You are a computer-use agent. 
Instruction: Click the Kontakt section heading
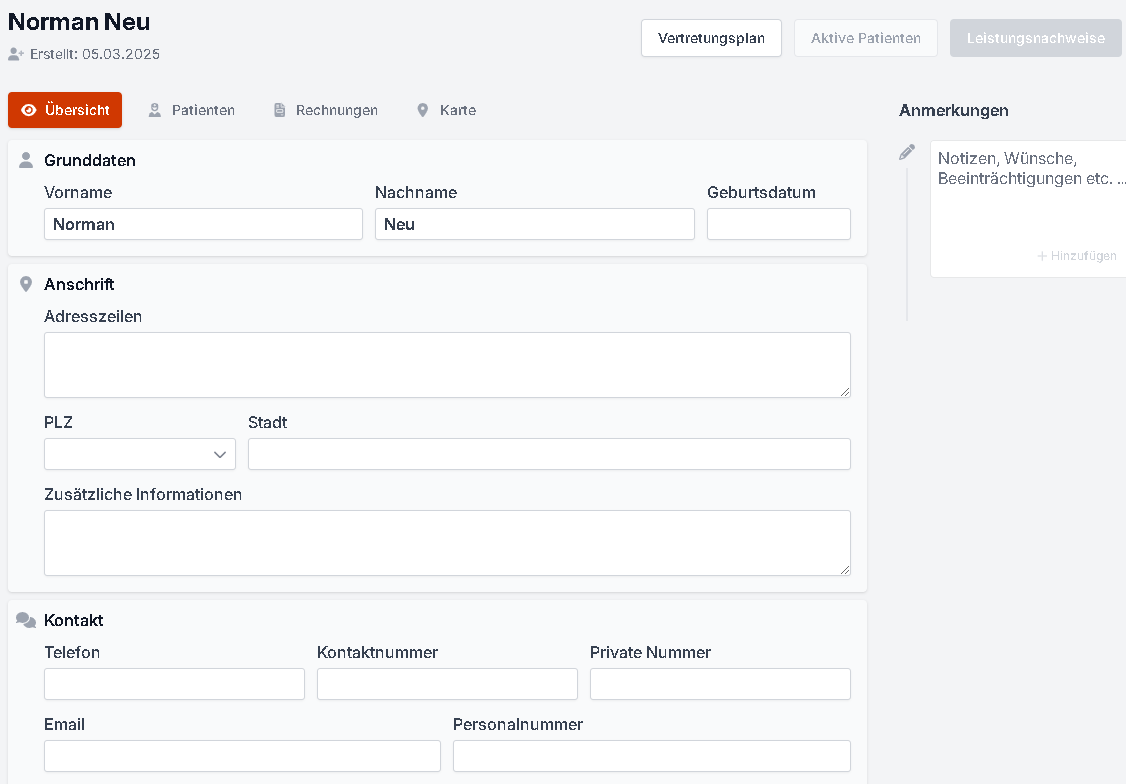click(73, 620)
